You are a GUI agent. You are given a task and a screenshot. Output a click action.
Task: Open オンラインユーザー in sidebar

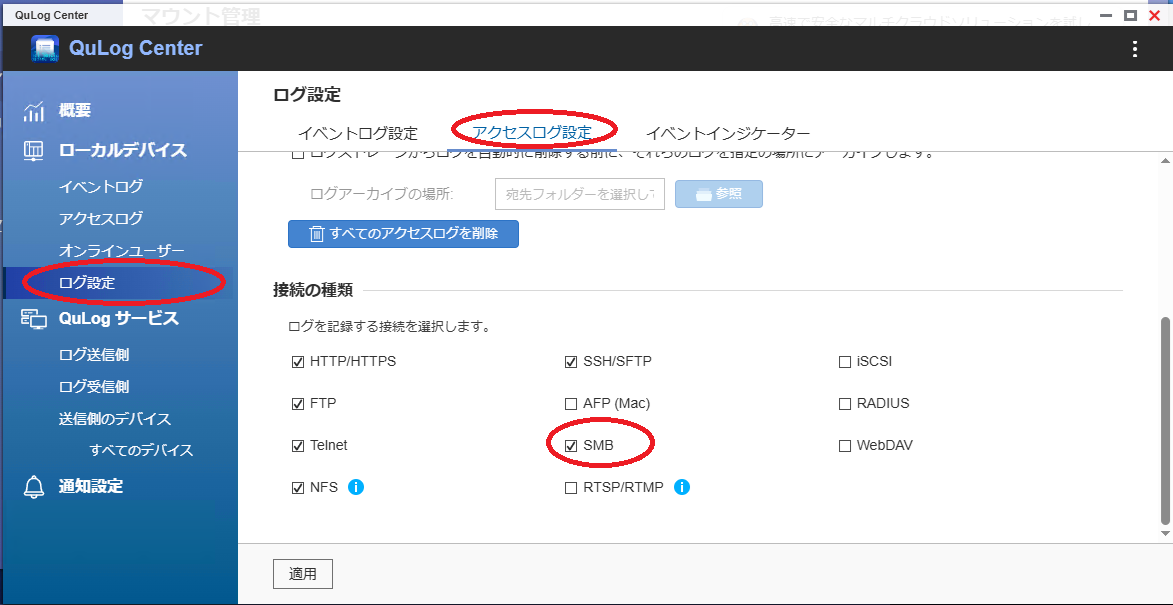(121, 251)
